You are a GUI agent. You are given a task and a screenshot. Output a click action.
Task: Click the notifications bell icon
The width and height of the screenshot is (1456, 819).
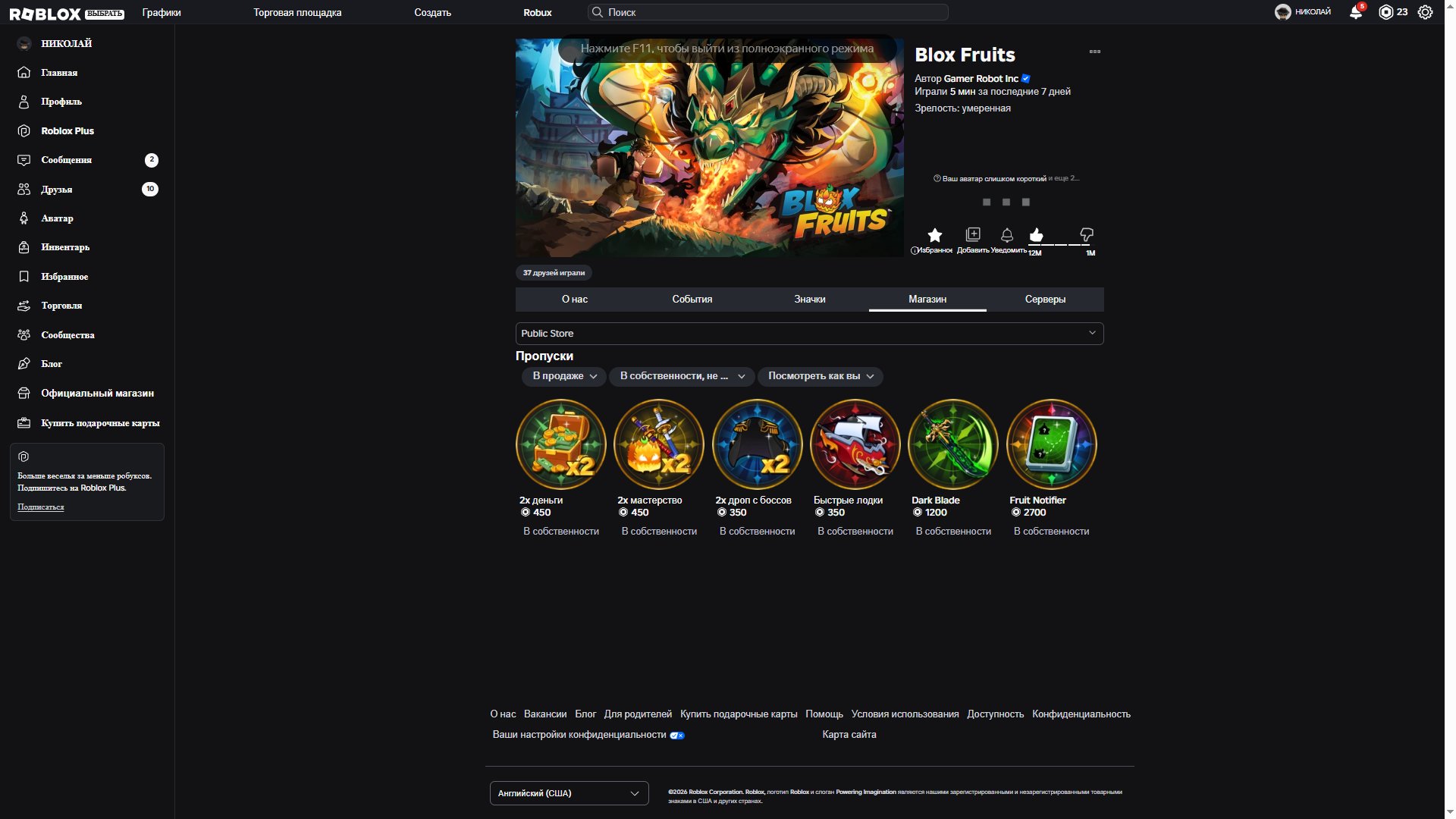(x=1356, y=12)
